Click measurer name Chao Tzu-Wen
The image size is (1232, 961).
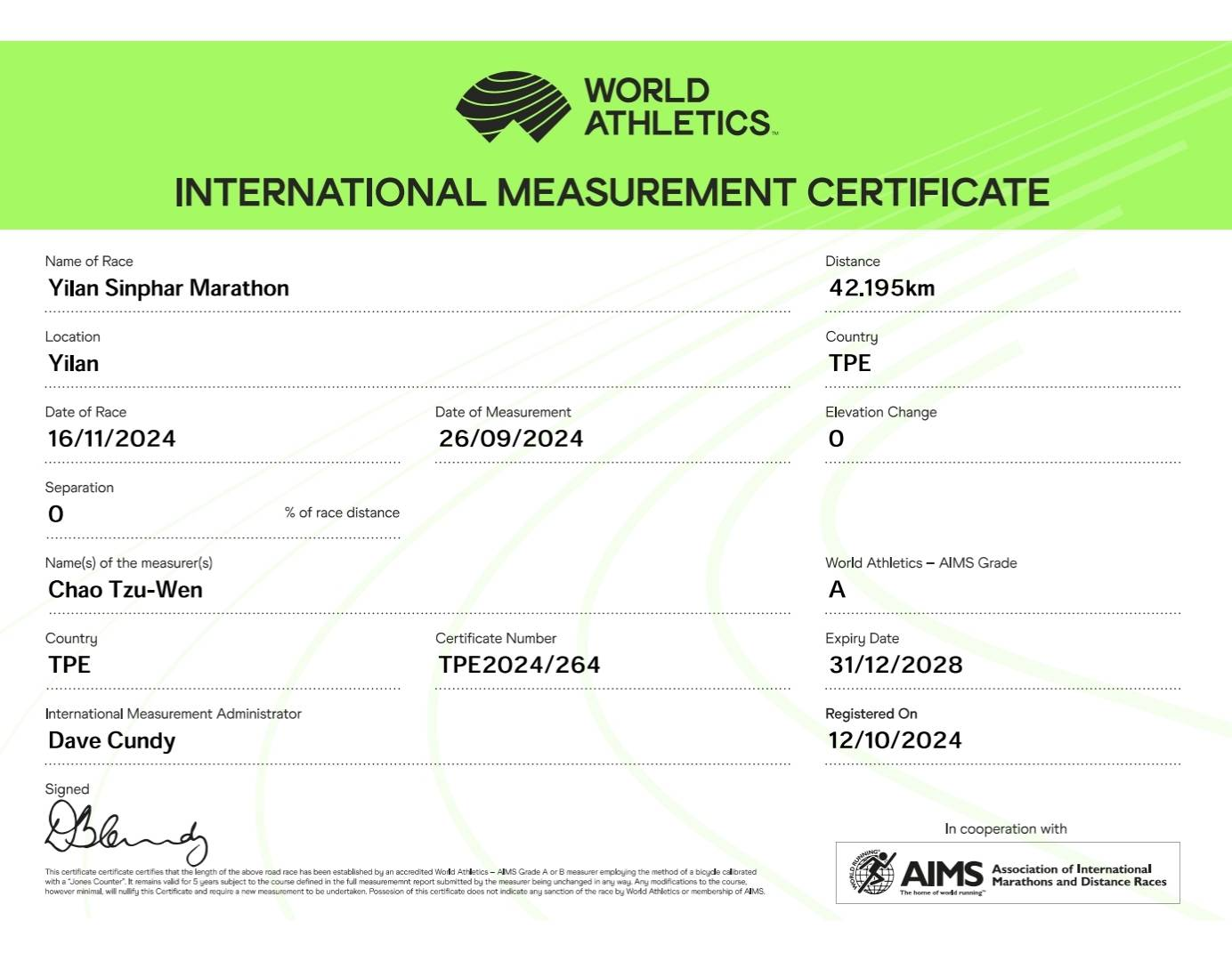point(126,590)
